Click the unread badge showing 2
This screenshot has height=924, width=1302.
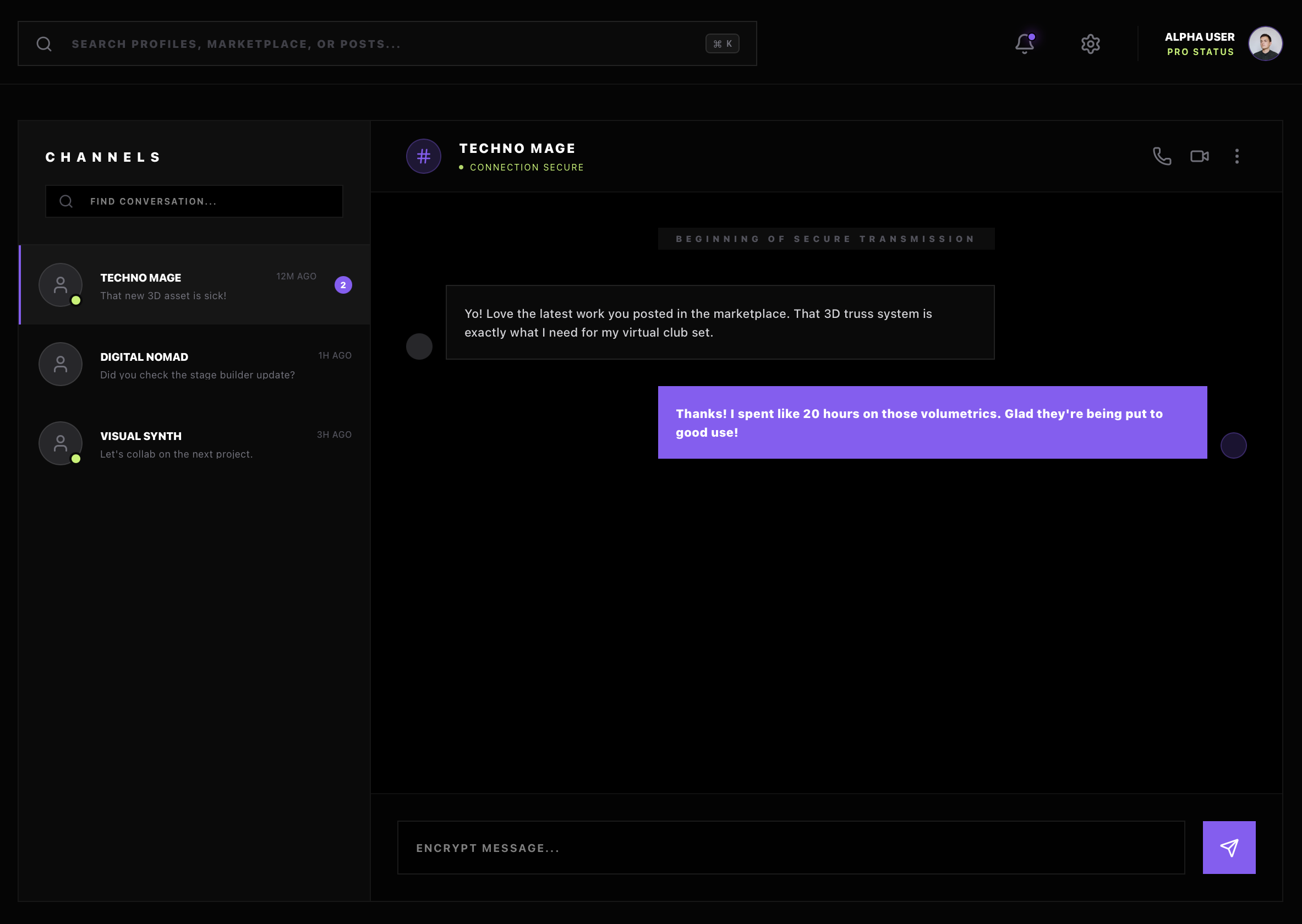[x=343, y=285]
